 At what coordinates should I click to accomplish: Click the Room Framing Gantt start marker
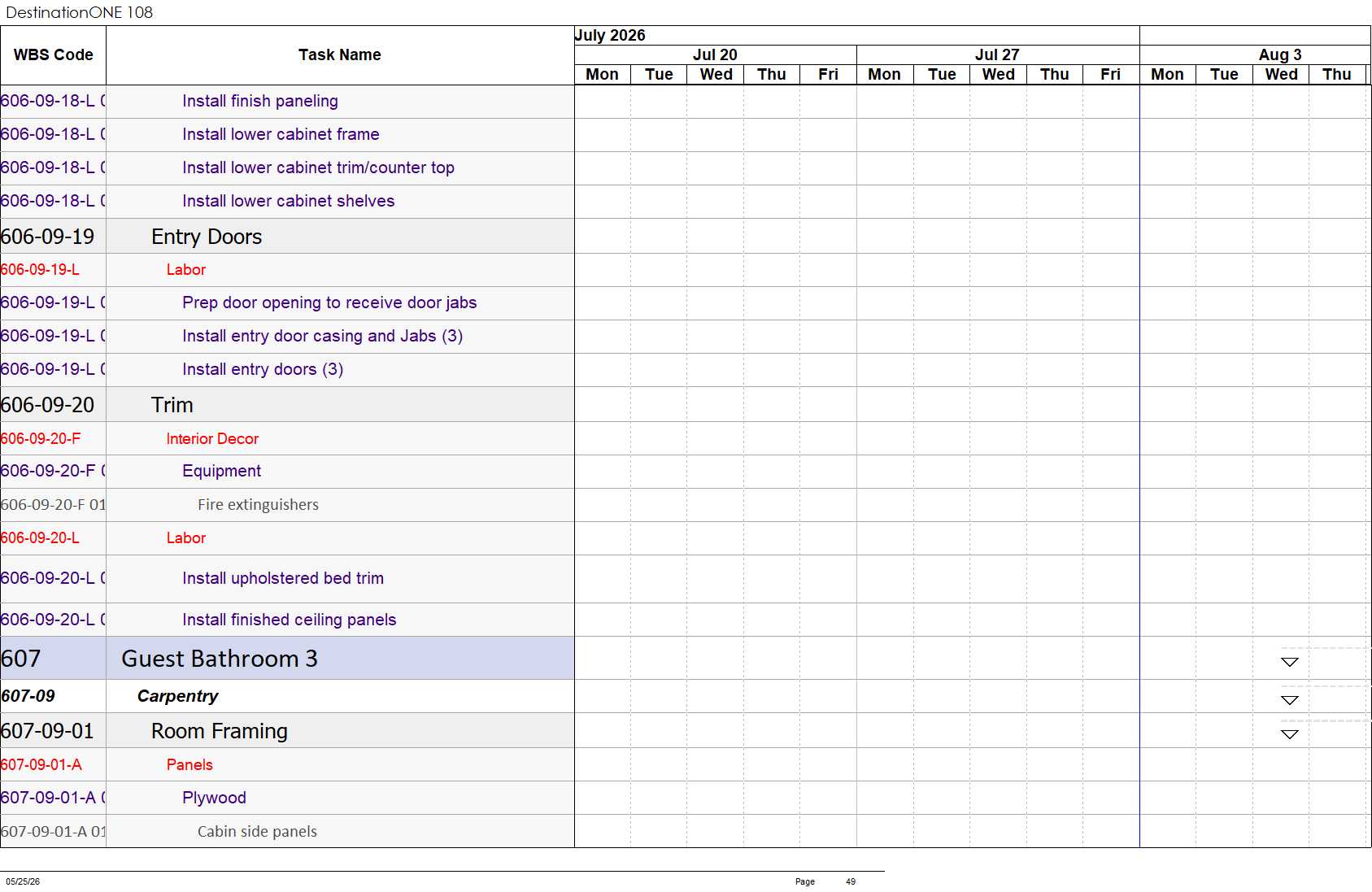[x=1289, y=734]
